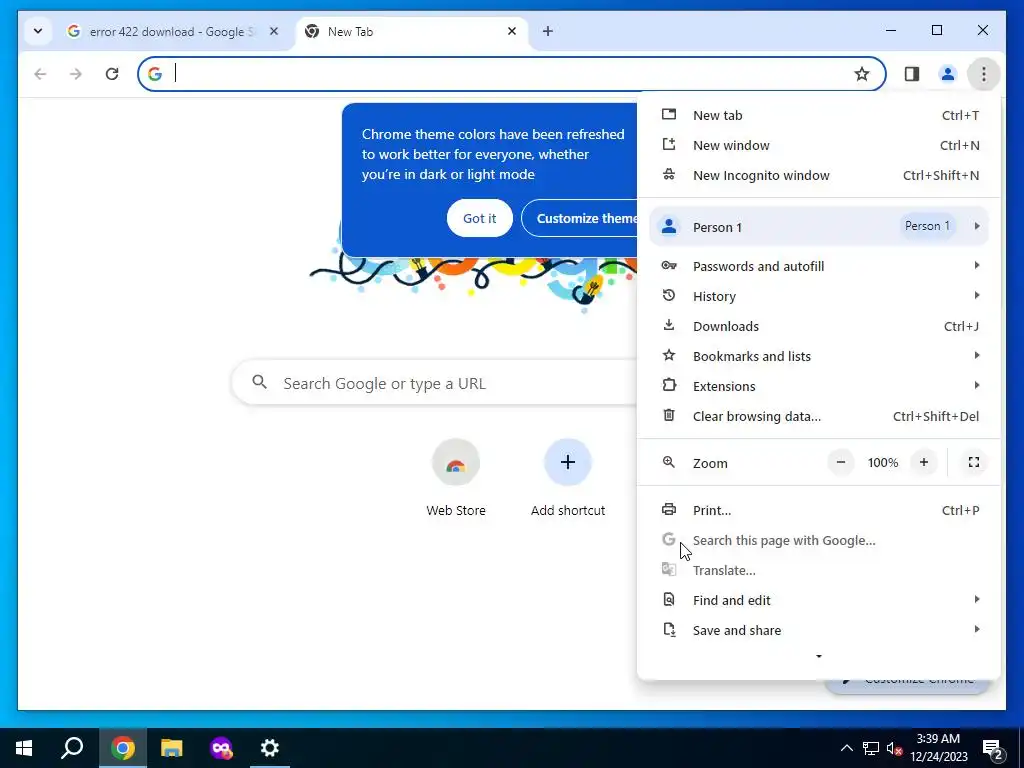The image size is (1024, 768).
Task: Show more menu items with bottom arrow
Action: coord(818,656)
